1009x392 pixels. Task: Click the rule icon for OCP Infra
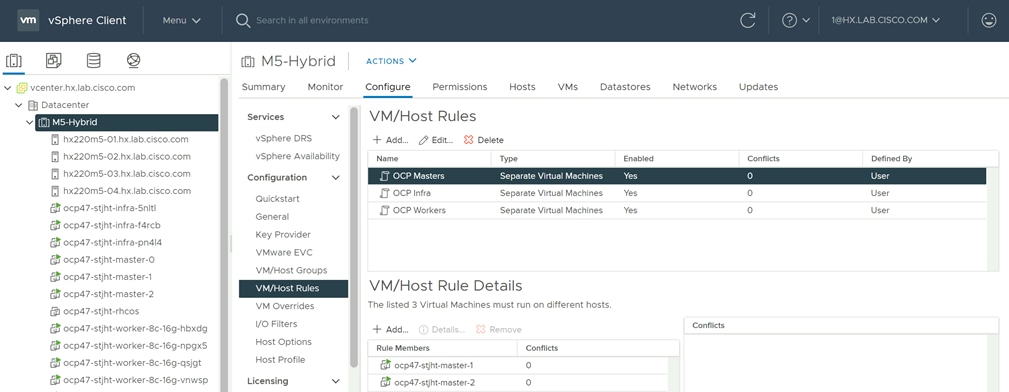pyautogui.click(x=384, y=193)
